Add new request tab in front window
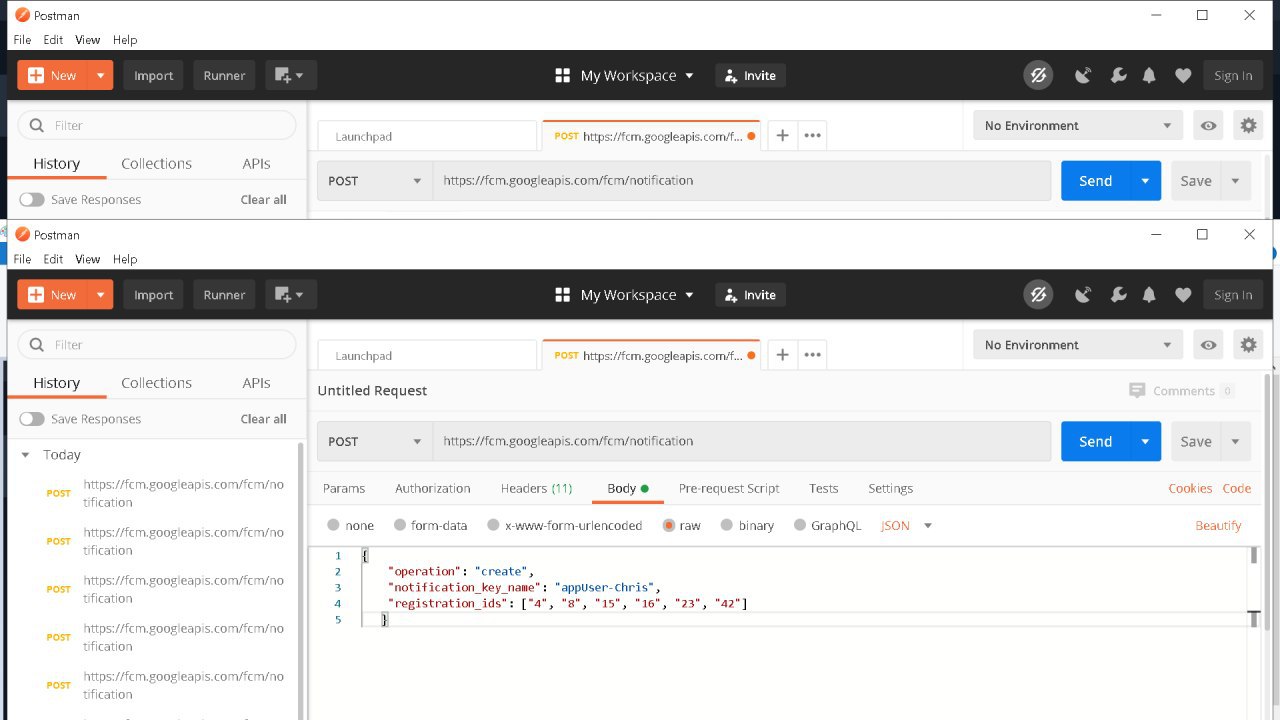This screenshot has height=720, width=1280. pos(782,355)
